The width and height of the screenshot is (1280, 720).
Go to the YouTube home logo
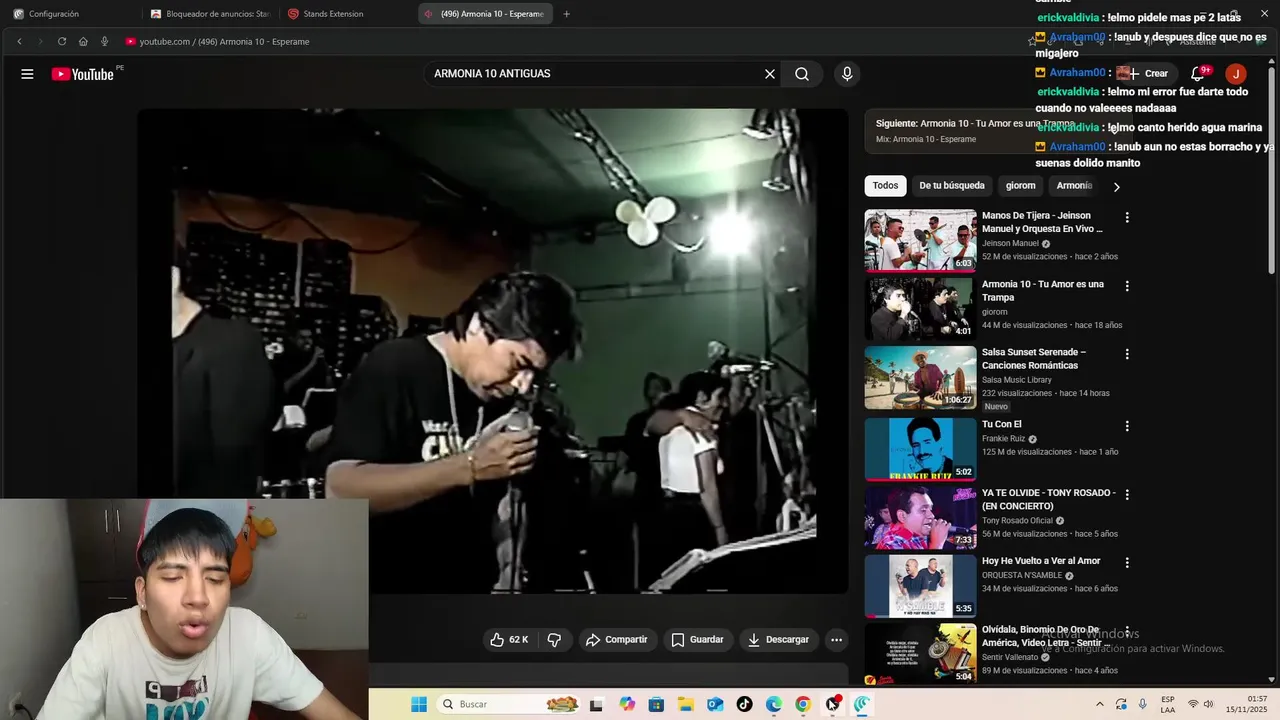pos(83,74)
